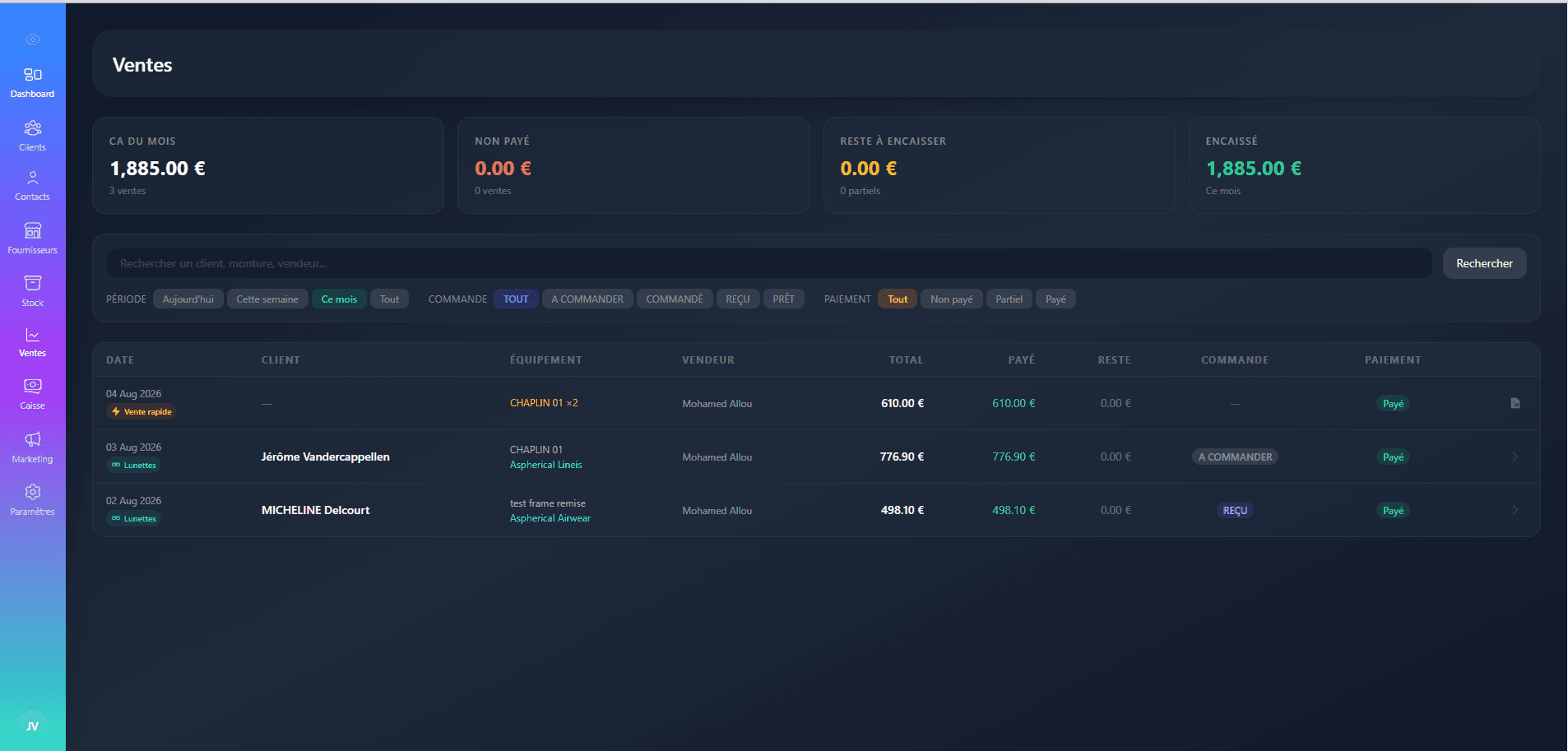Open Contacts in the sidebar
Screen dimensions: 1568x751
[32, 186]
